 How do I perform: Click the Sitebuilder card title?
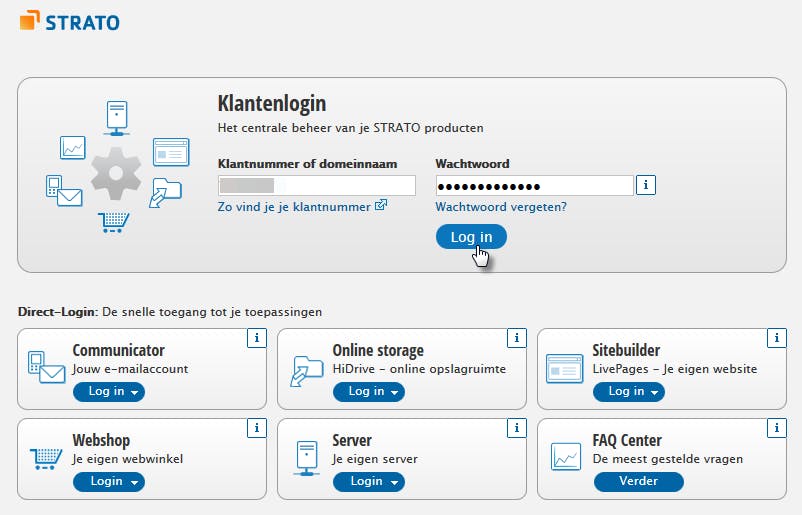(626, 350)
